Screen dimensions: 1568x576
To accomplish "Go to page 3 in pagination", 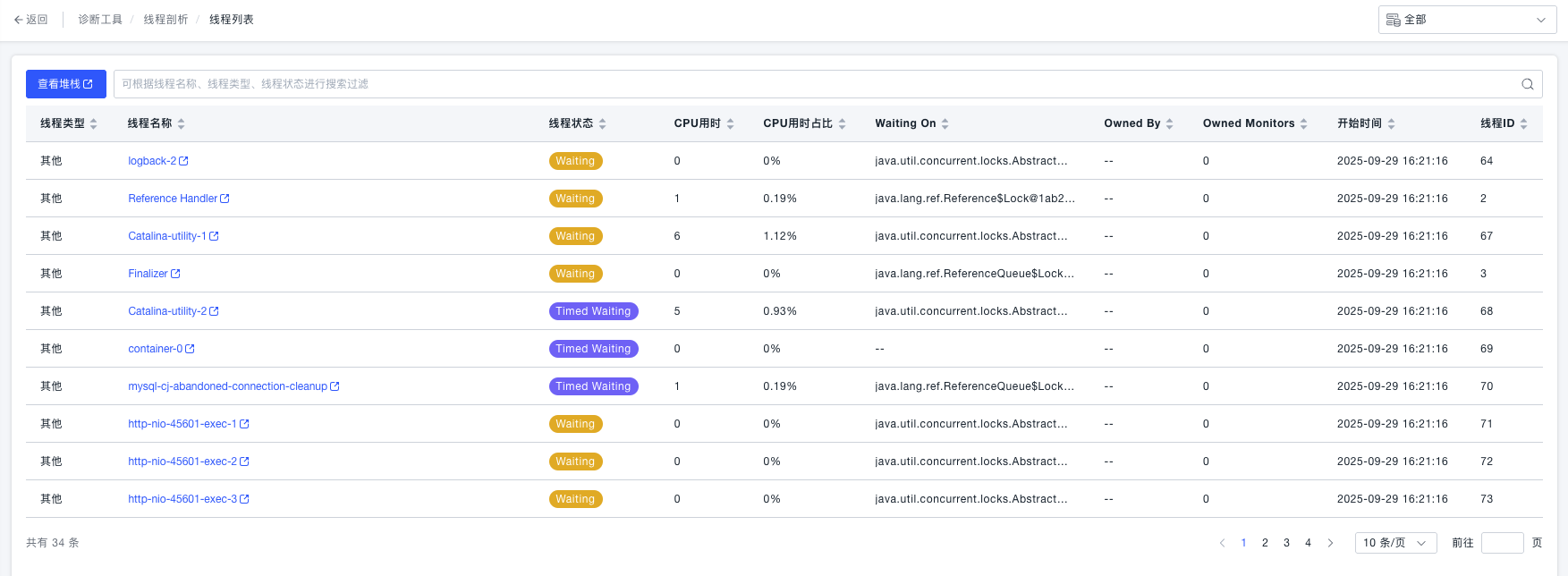I will tap(1286, 543).
